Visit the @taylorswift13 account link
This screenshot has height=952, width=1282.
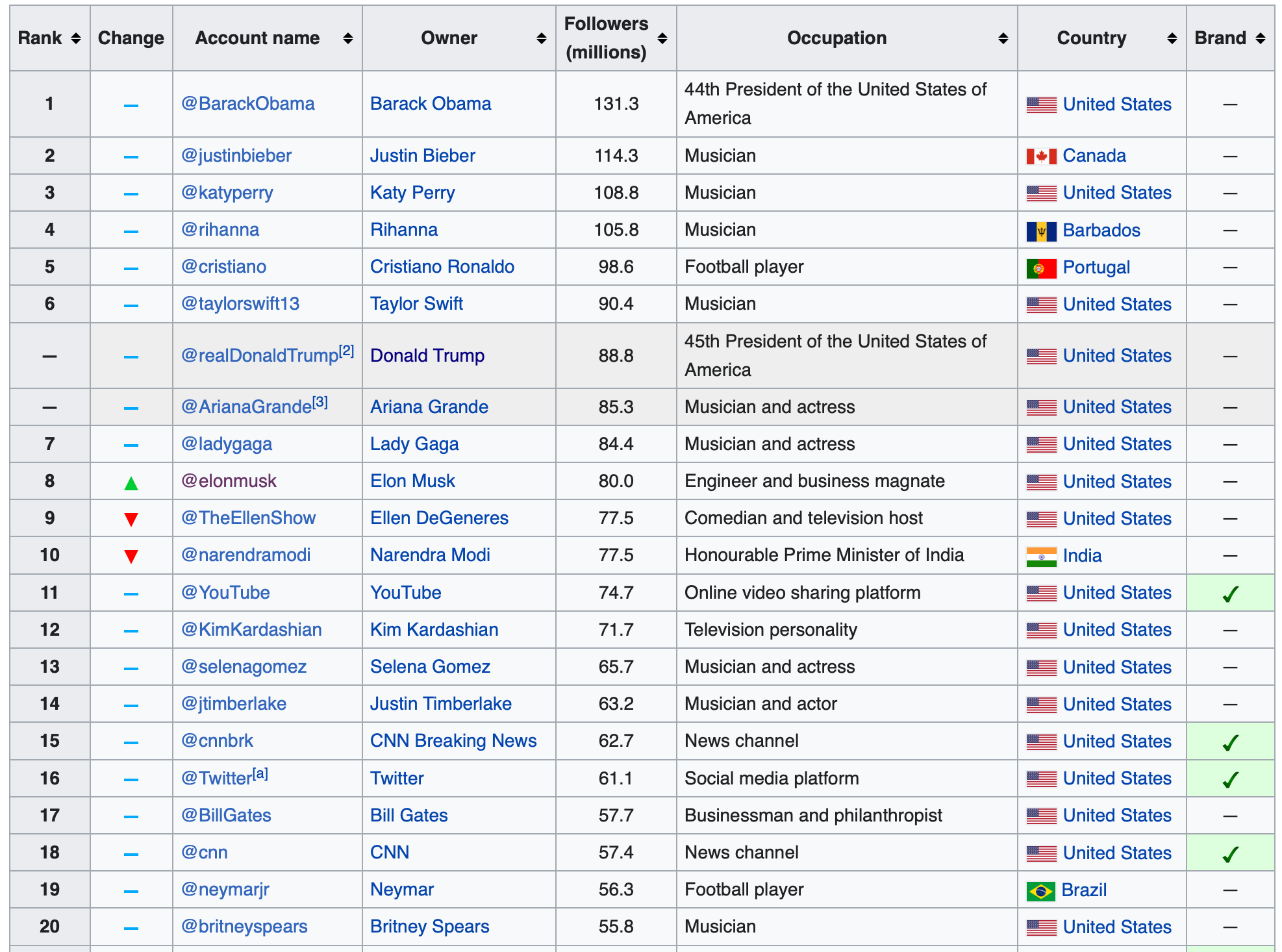(x=240, y=304)
